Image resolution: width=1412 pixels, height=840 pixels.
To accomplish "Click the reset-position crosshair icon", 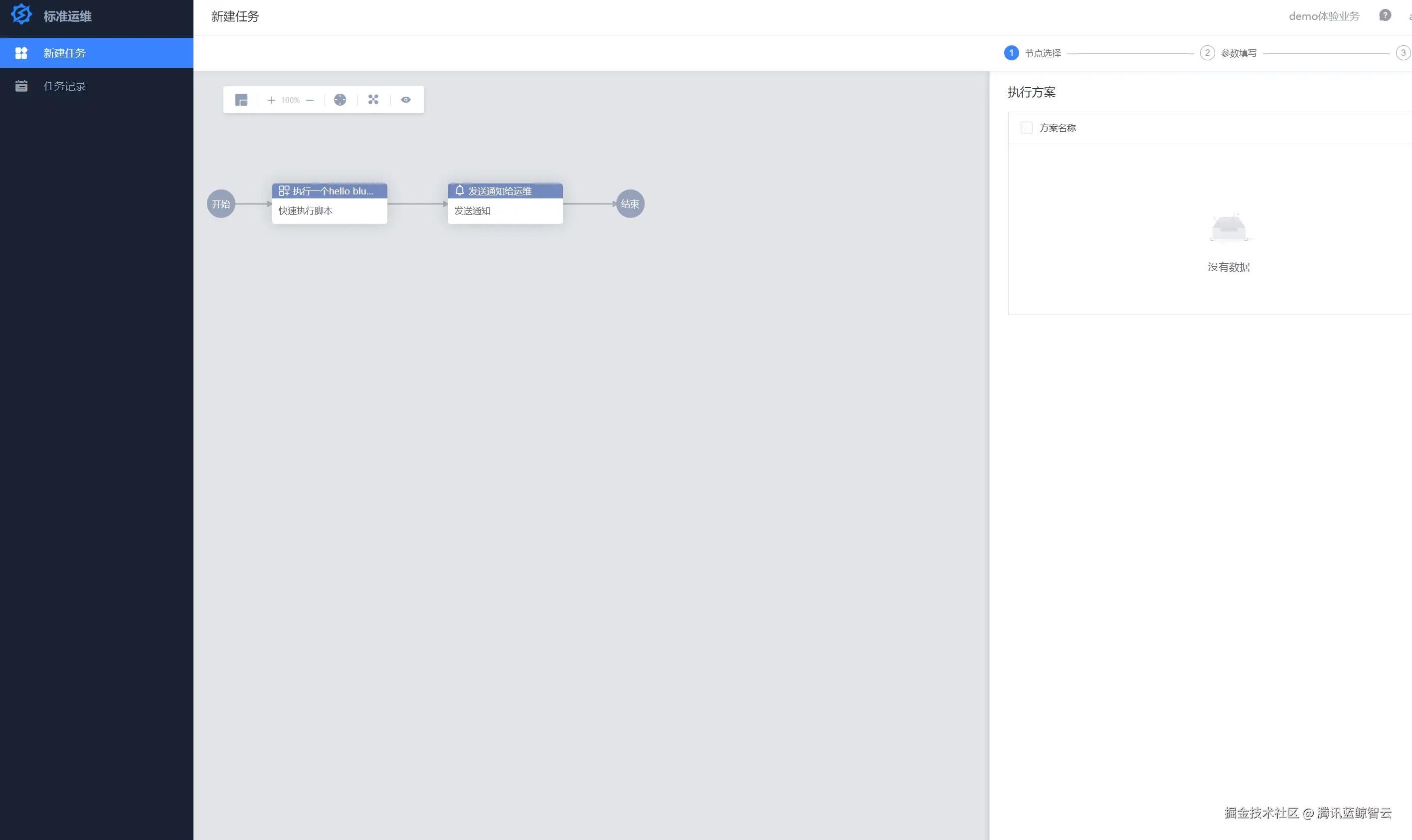I will (x=340, y=100).
